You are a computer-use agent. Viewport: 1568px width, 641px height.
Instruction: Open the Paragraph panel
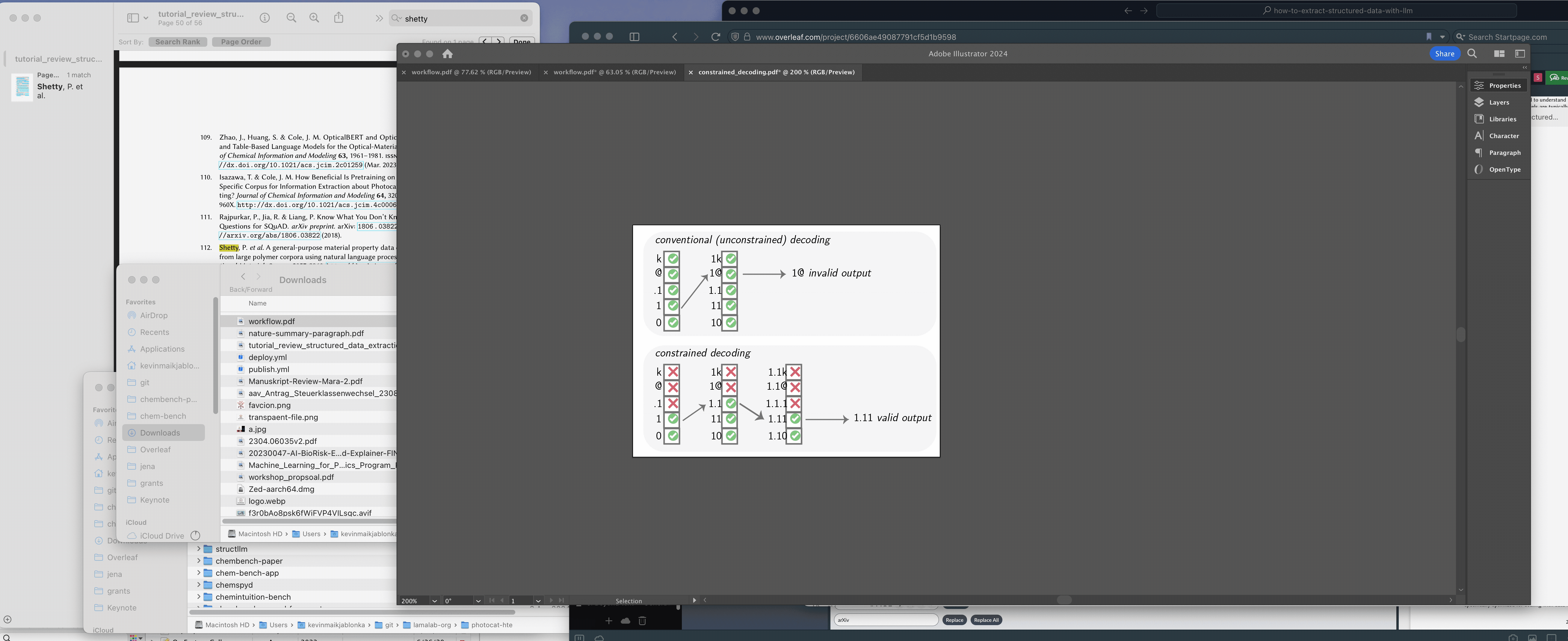1504,153
